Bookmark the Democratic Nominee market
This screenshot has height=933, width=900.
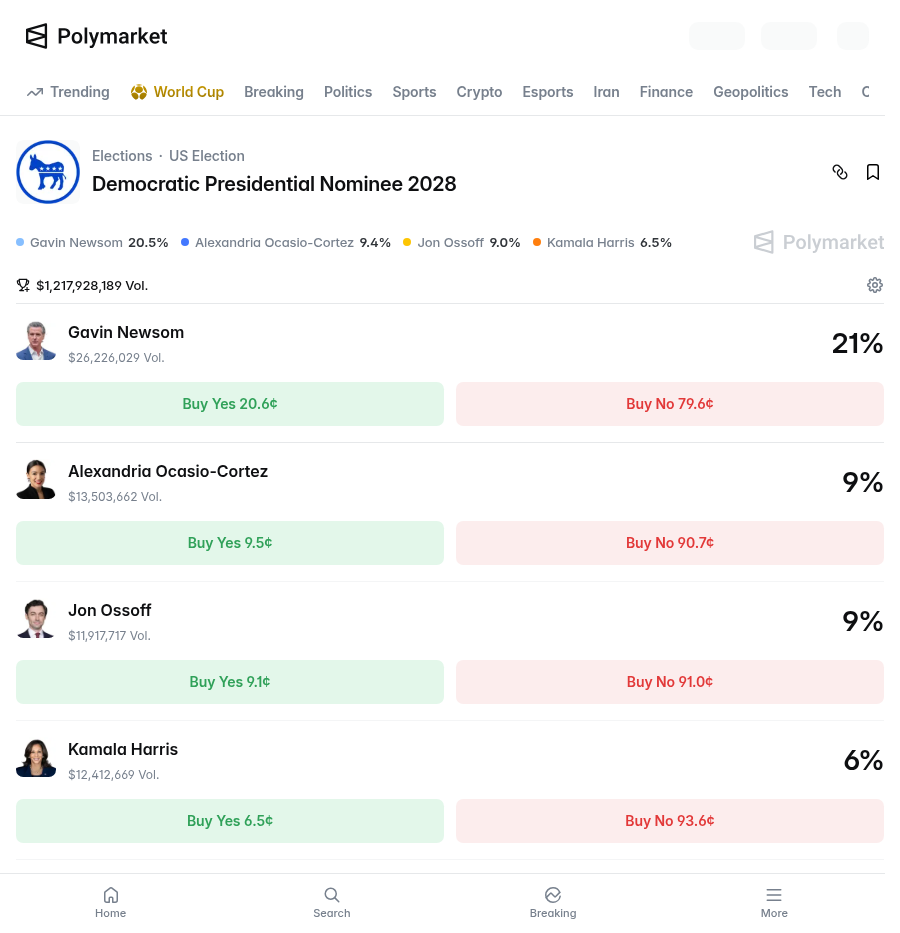873,172
